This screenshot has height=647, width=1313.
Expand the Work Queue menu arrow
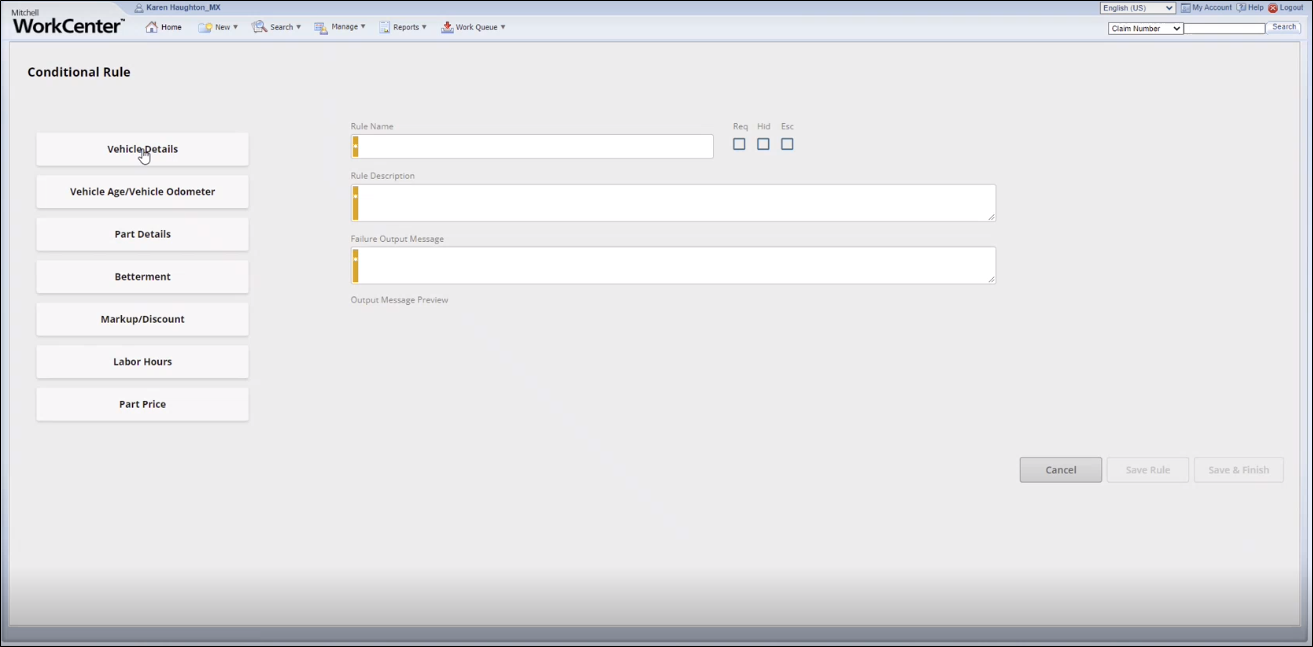pos(503,27)
